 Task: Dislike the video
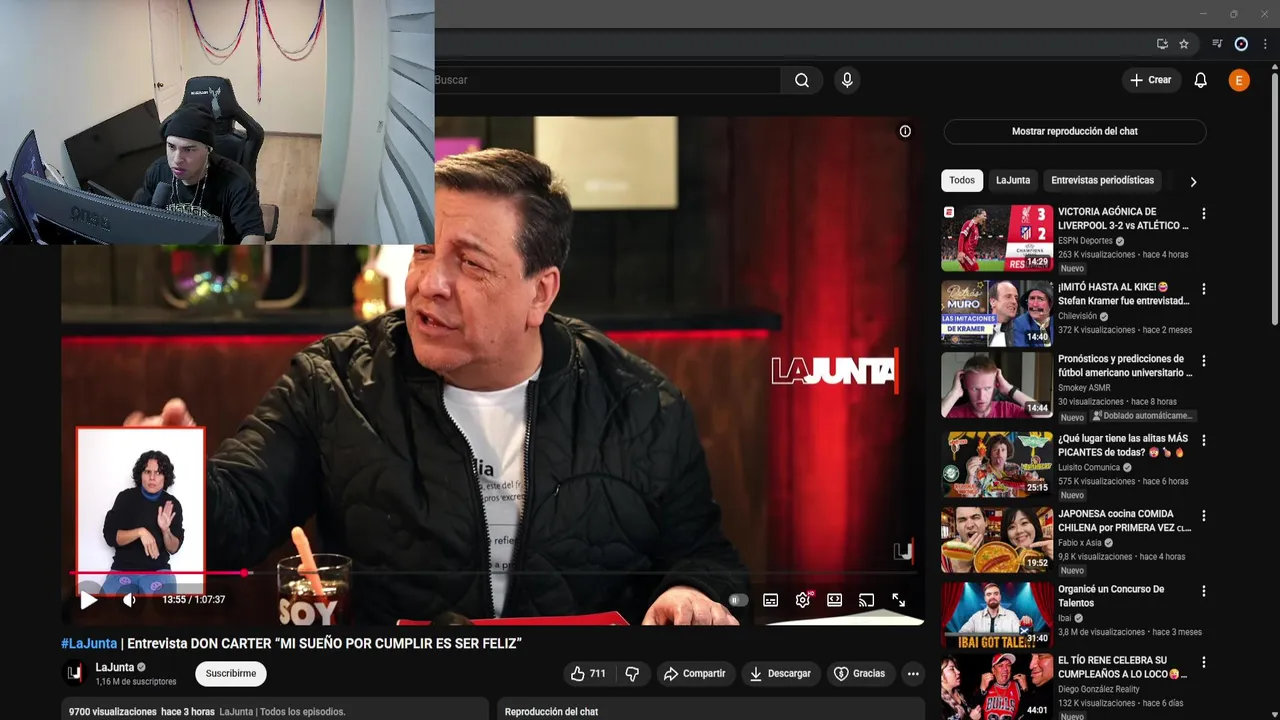tap(632, 674)
